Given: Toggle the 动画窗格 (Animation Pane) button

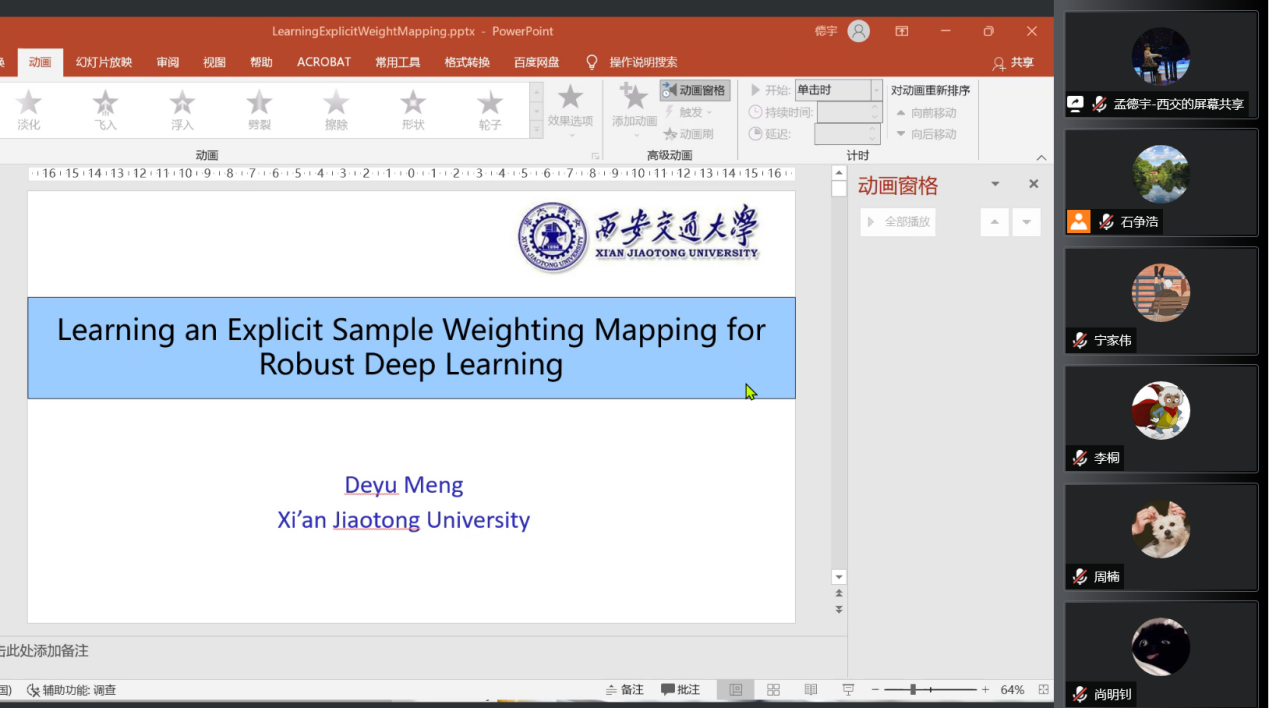Looking at the screenshot, I should (x=695, y=90).
